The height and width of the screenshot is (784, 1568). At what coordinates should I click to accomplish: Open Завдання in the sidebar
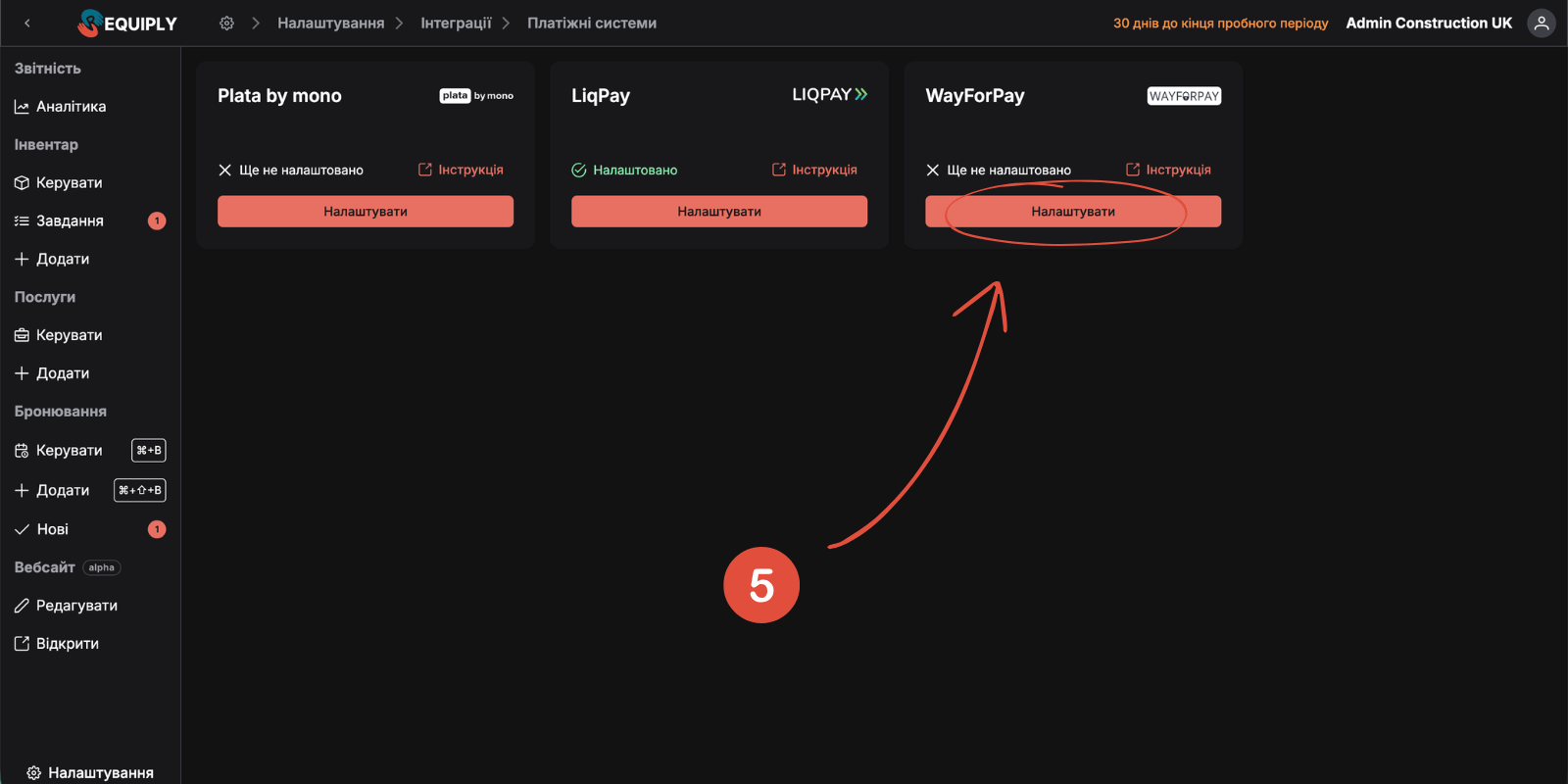click(70, 221)
